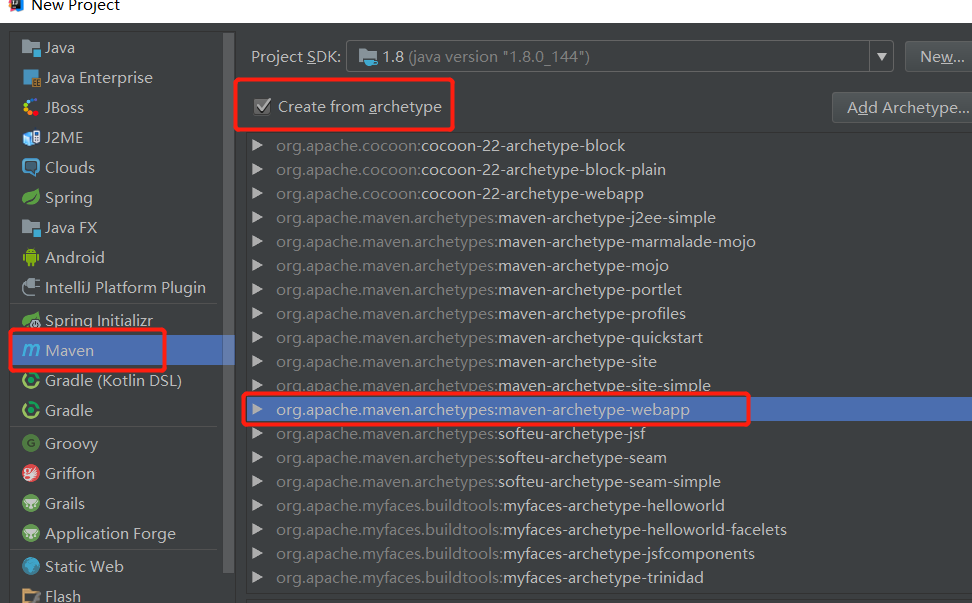Click the Application Forge icon
The width and height of the screenshot is (972, 603).
31,533
